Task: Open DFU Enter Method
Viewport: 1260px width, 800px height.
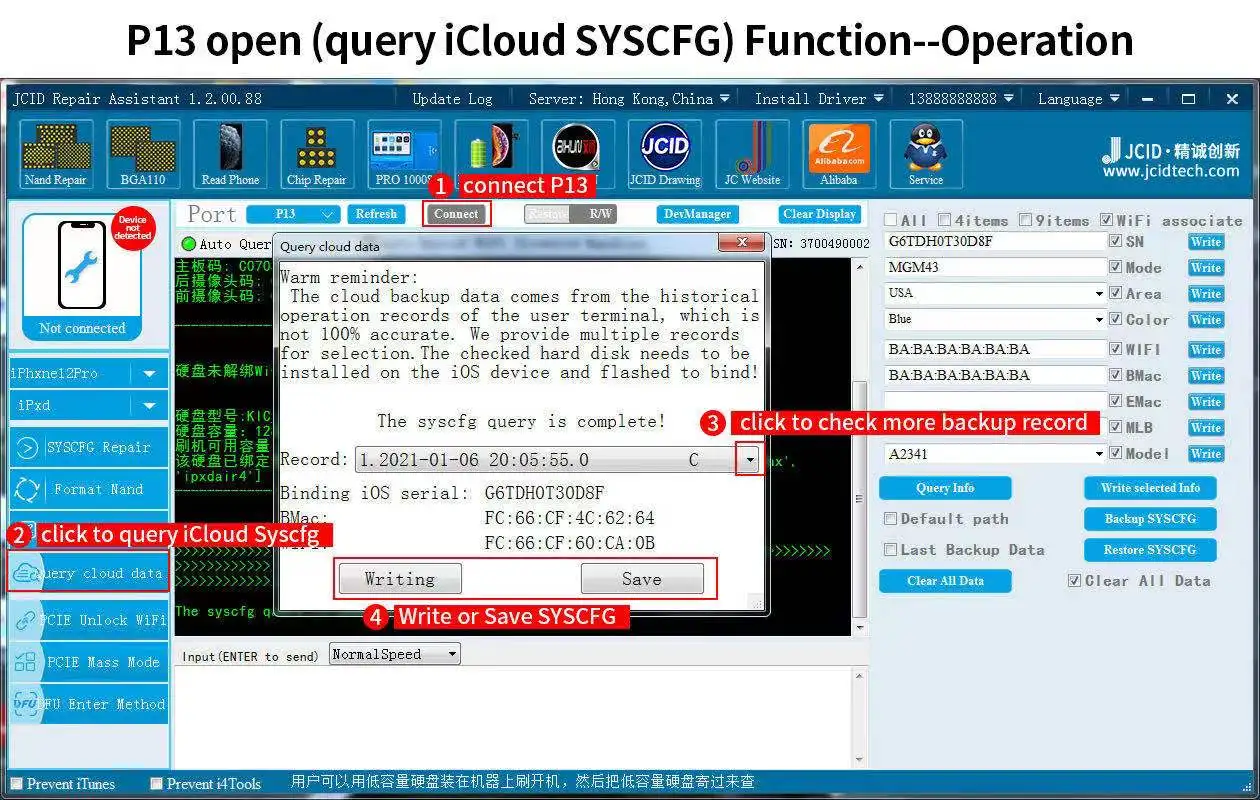Action: pyautogui.click(x=88, y=704)
